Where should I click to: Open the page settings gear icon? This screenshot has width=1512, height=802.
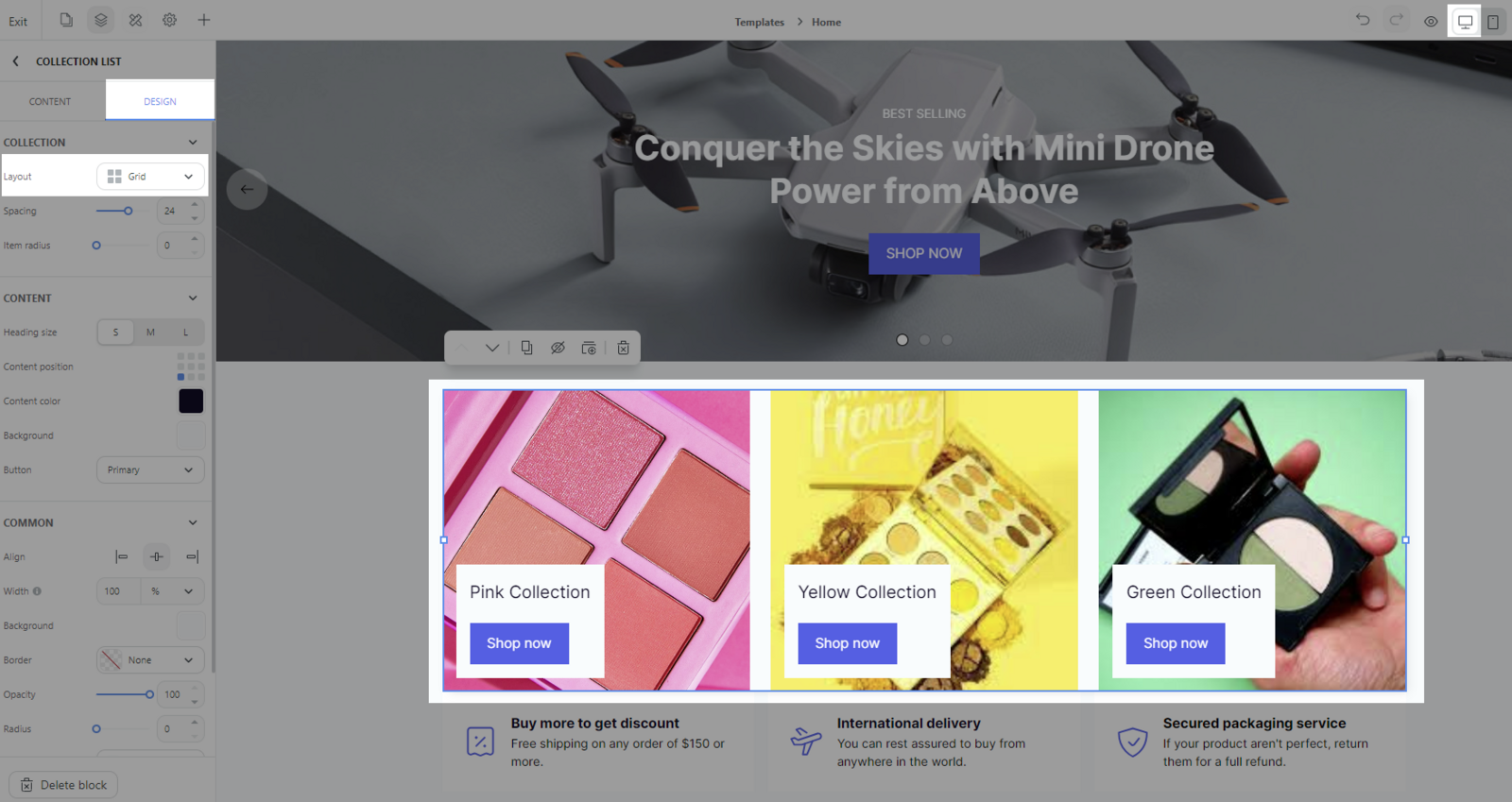coord(169,20)
